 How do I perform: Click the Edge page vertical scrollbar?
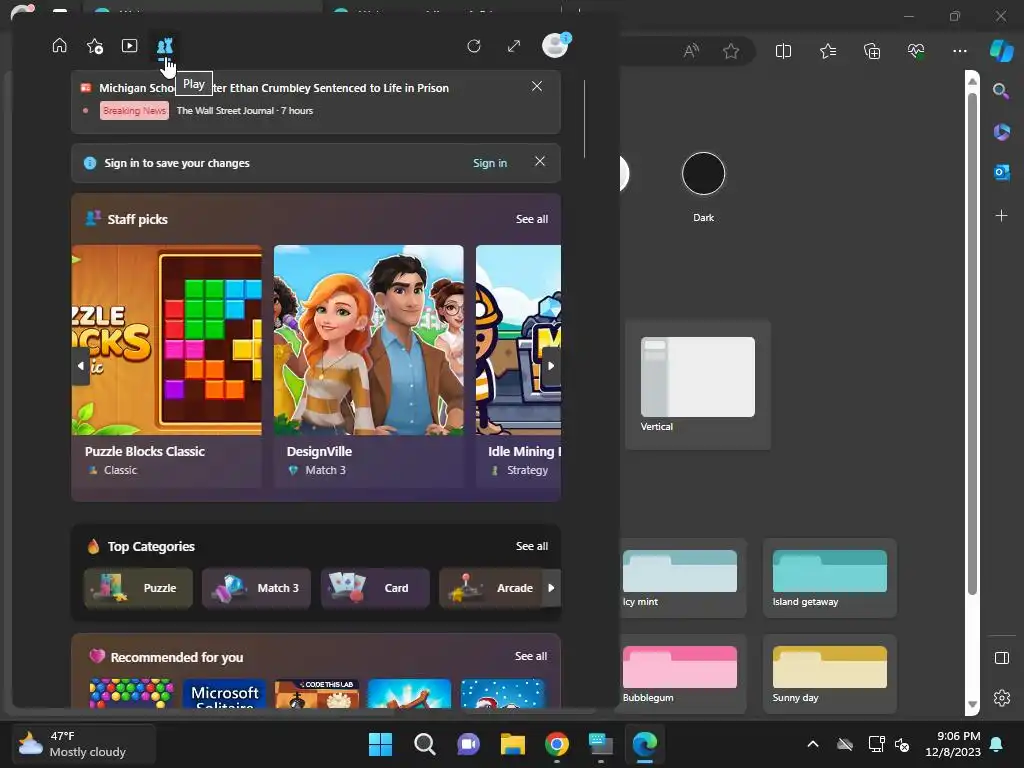click(972, 344)
